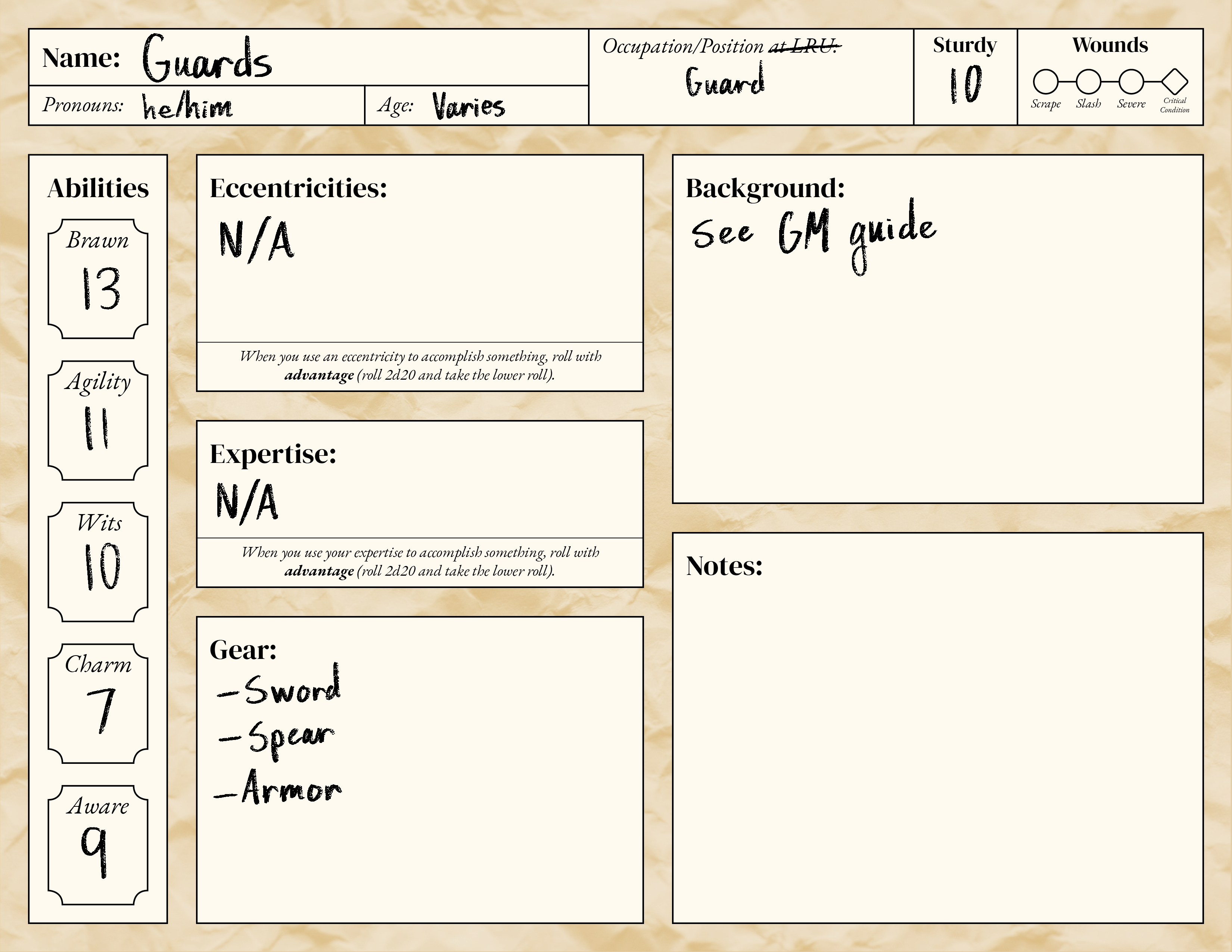The width and height of the screenshot is (1232, 952).
Task: Click the Age field showing Varies
Action: [x=468, y=105]
